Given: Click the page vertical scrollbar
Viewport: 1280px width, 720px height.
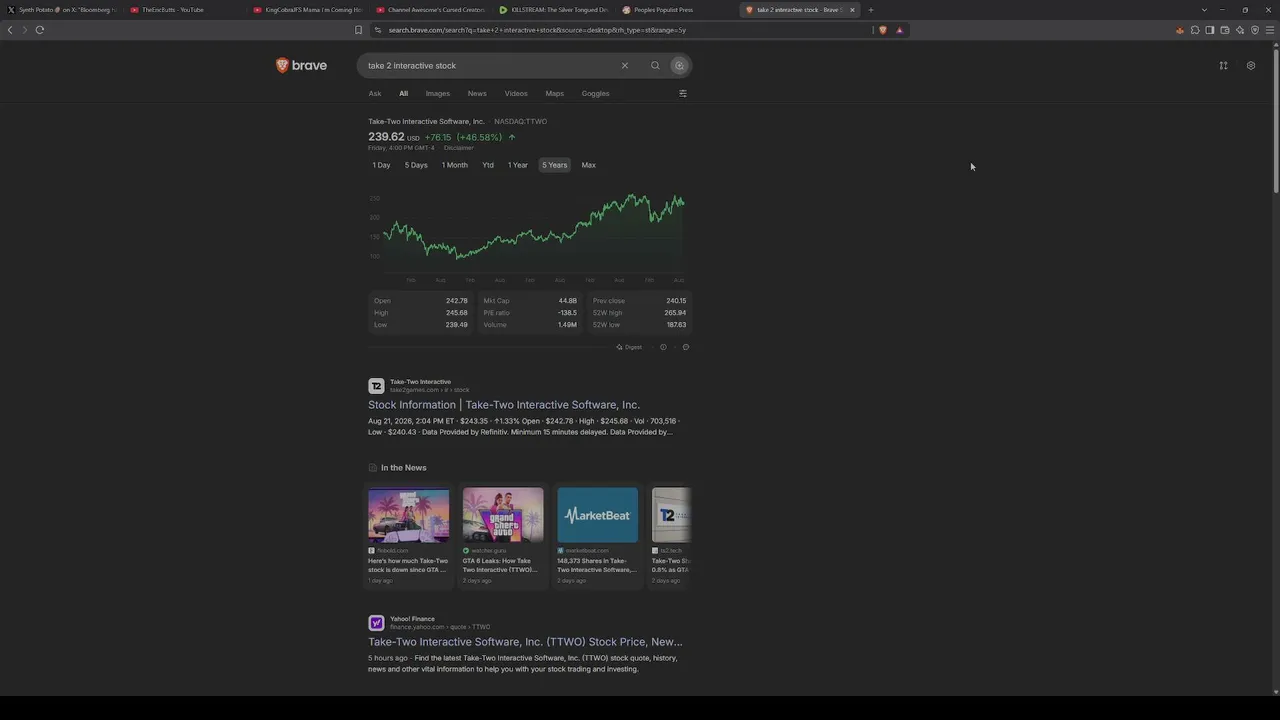Looking at the screenshot, I should point(1275,120).
